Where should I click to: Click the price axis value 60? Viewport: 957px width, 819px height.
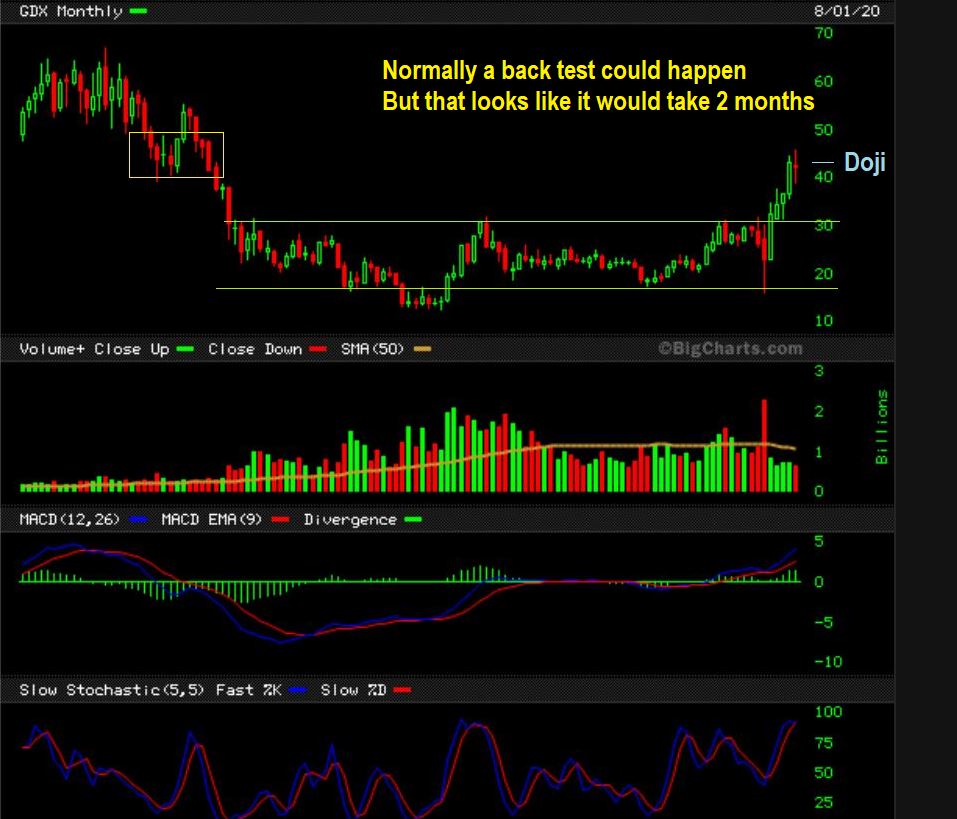pyautogui.click(x=824, y=81)
